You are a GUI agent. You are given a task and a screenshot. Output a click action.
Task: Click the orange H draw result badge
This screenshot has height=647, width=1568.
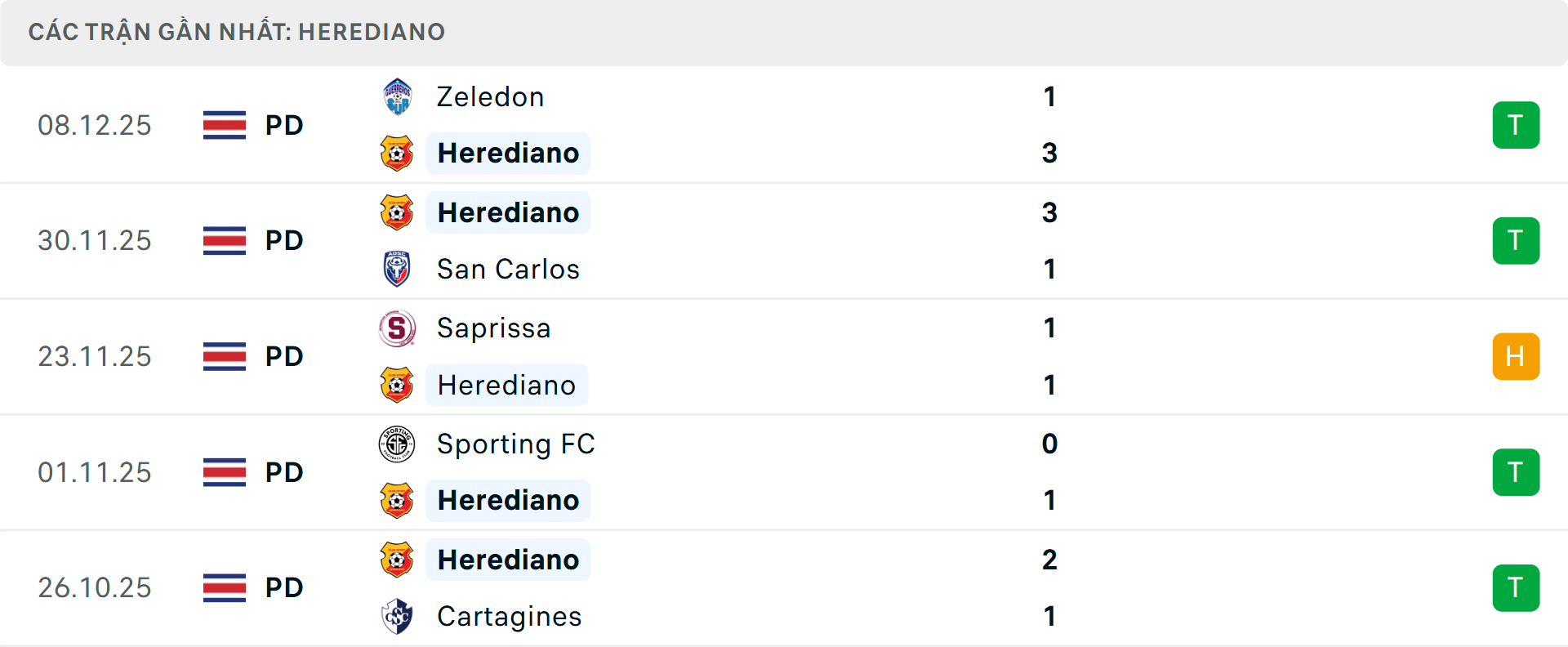coord(1516,357)
